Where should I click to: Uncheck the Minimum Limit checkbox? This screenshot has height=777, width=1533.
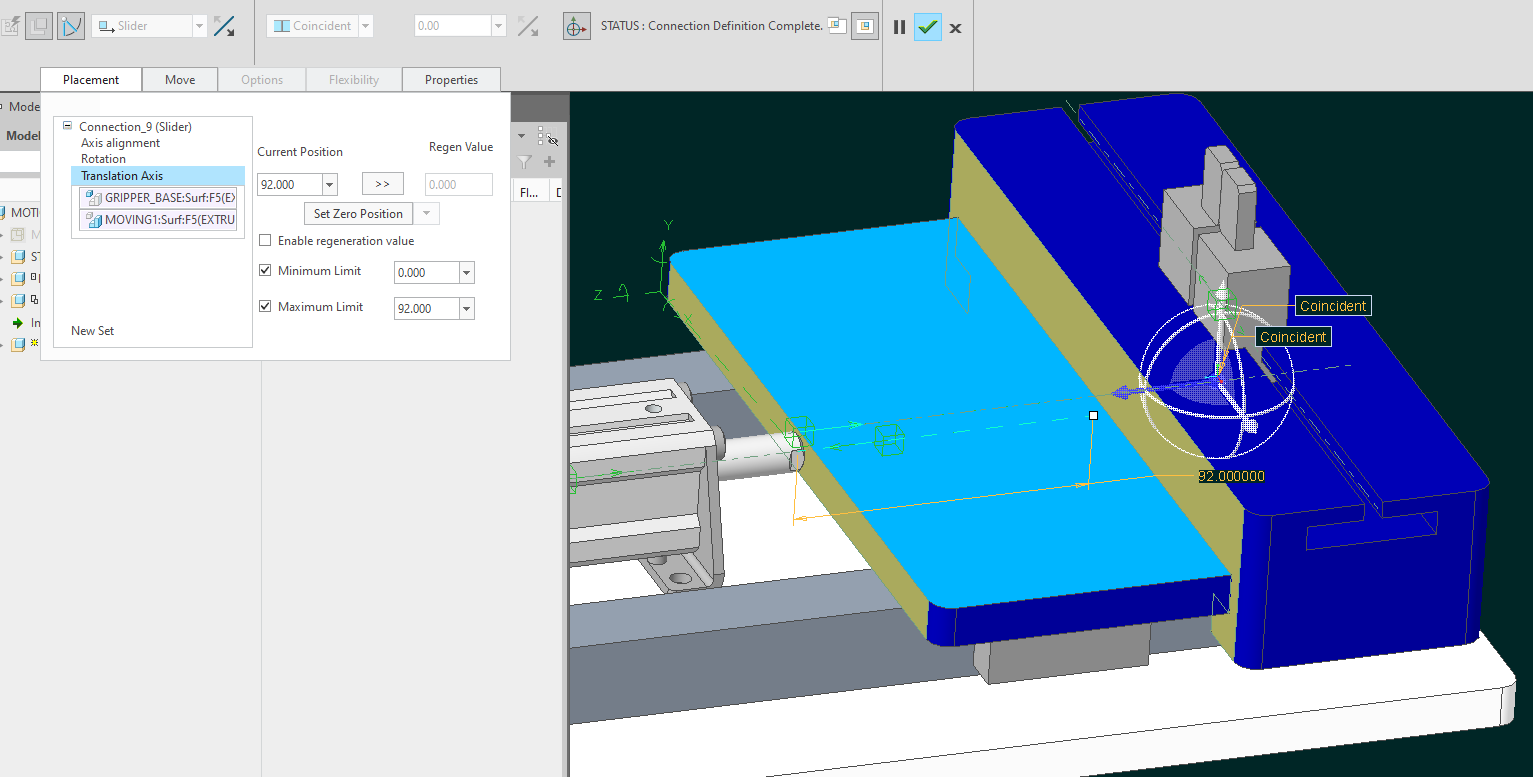point(265,271)
